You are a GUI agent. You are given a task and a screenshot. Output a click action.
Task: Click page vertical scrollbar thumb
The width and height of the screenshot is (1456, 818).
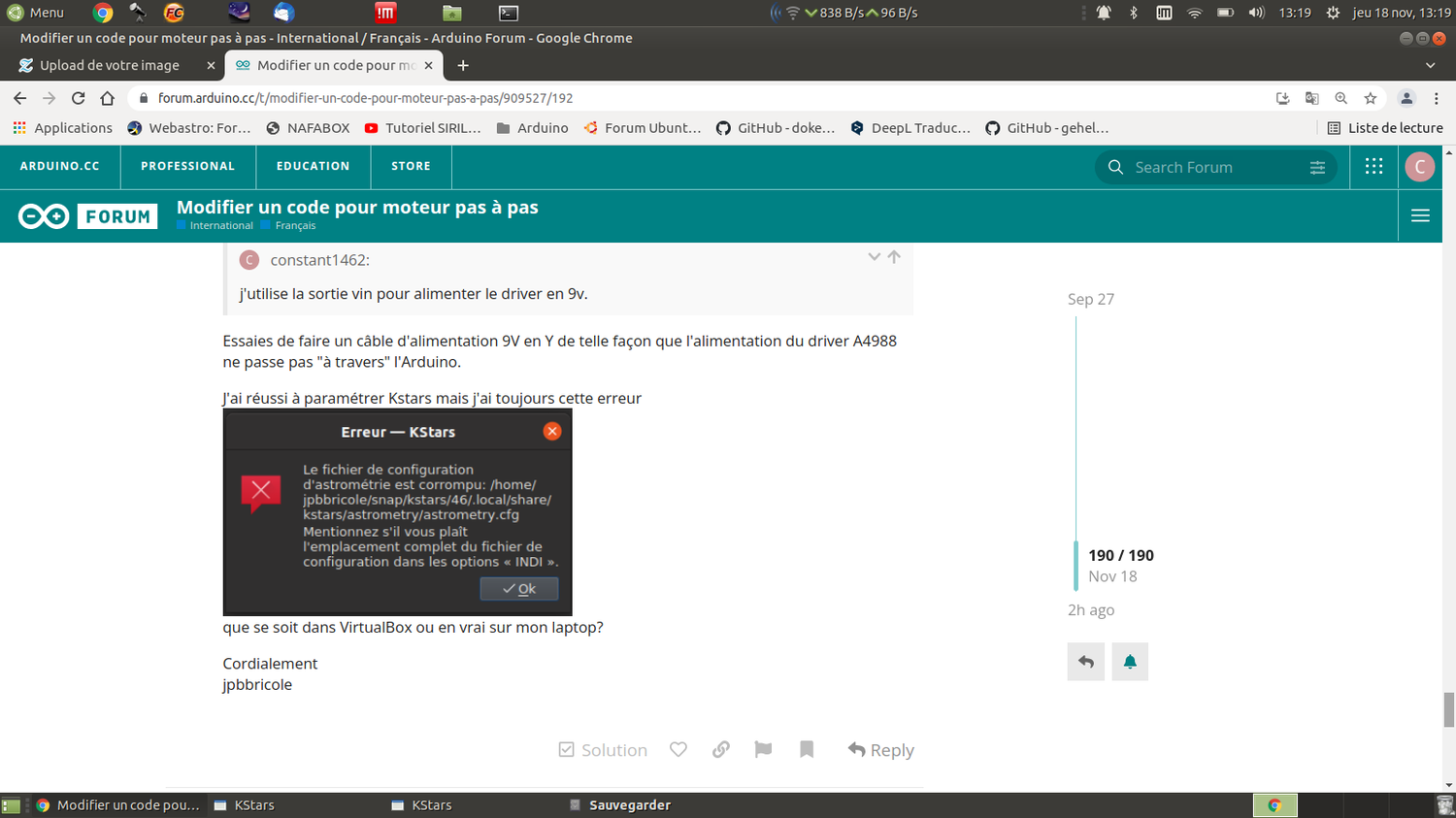point(1449,709)
